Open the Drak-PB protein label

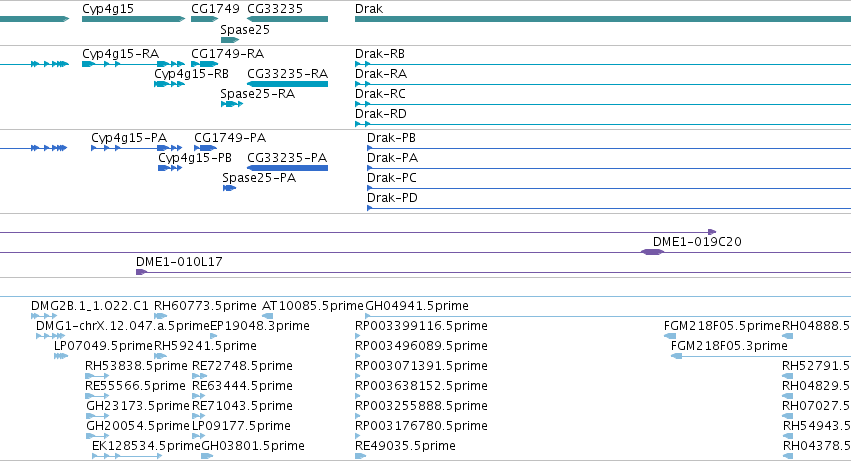tap(391, 138)
